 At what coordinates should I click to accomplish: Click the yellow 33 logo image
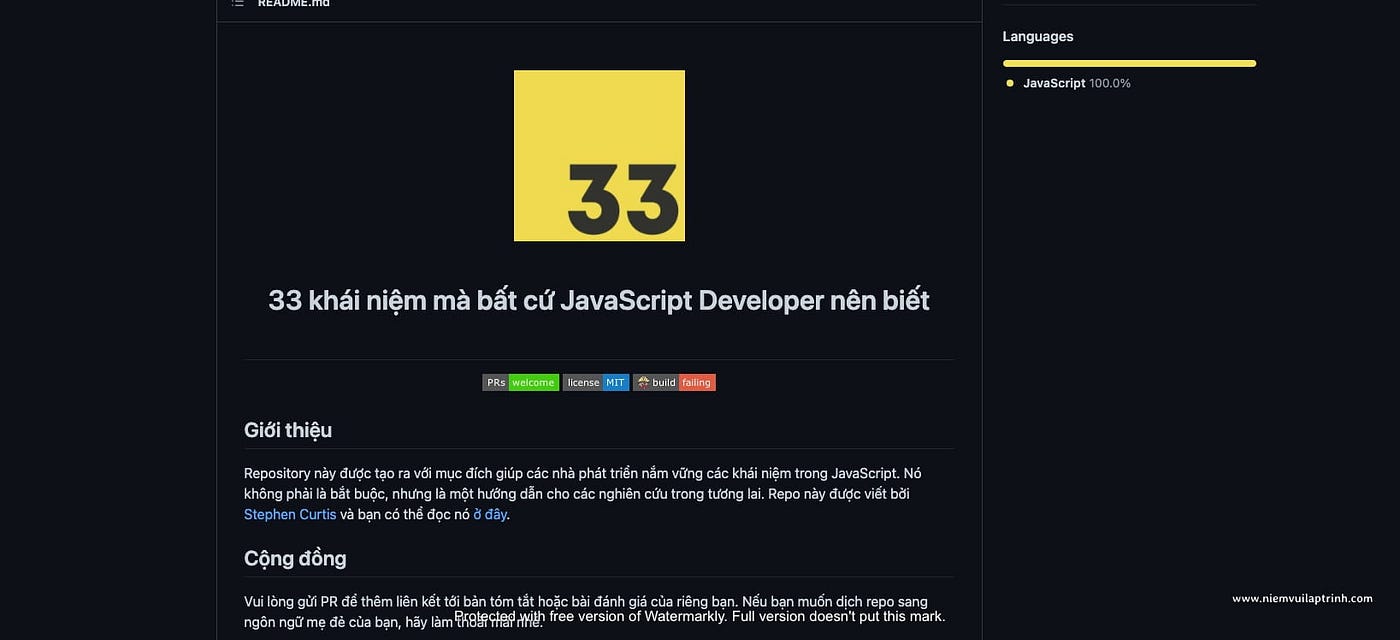coord(599,155)
